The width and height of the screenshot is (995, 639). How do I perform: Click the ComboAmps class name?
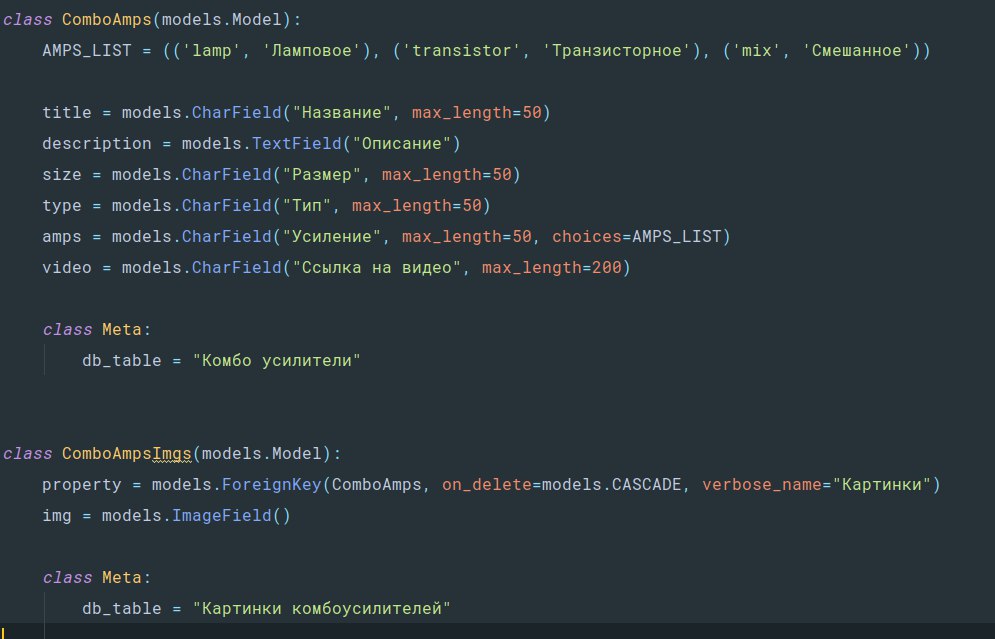click(x=107, y=20)
